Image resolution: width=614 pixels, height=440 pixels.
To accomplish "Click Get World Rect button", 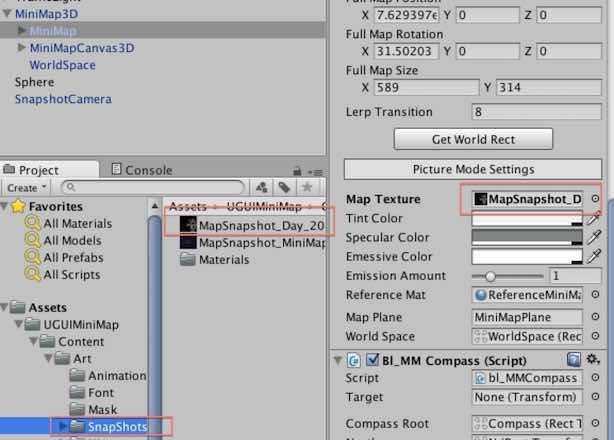I will 473,139.
